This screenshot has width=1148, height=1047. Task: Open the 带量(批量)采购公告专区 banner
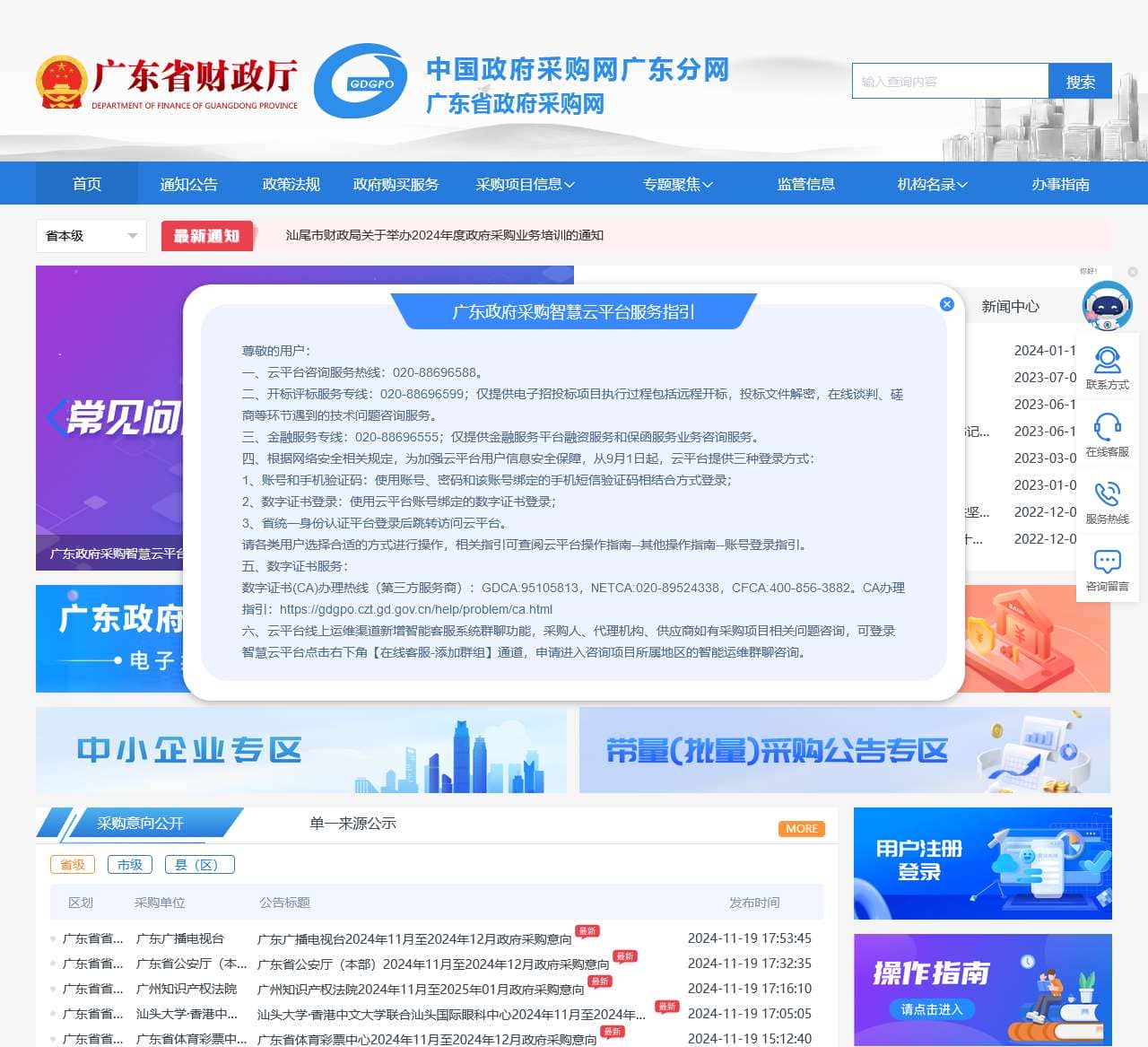[845, 750]
